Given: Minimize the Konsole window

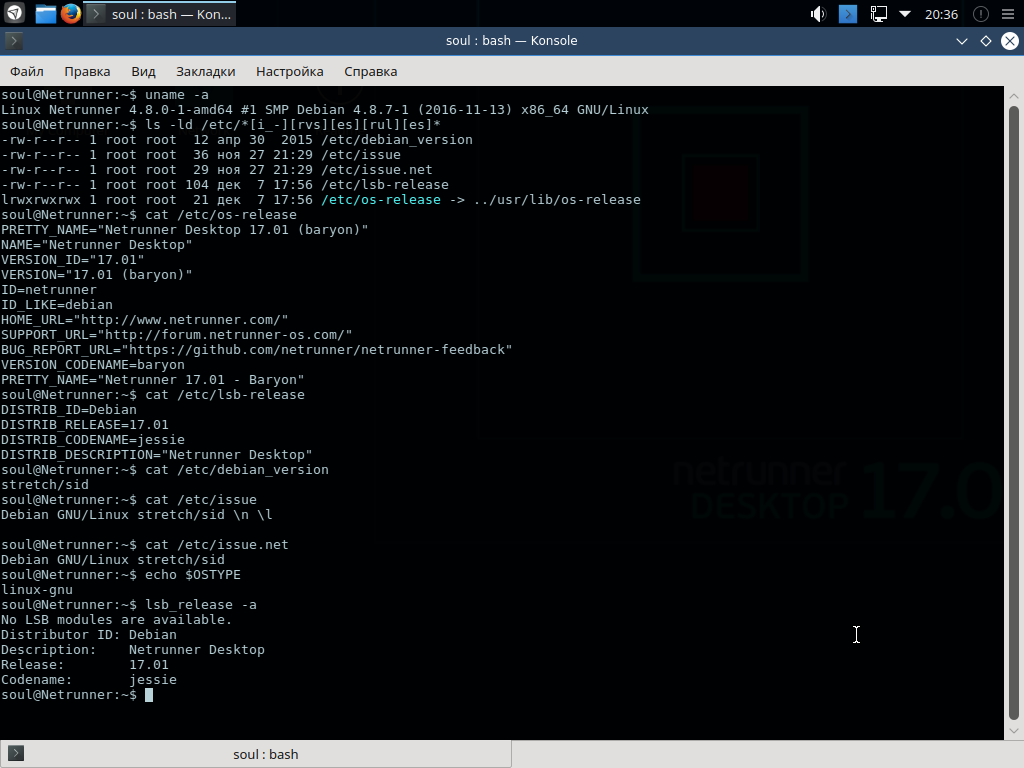Looking at the screenshot, I should [x=961, y=41].
